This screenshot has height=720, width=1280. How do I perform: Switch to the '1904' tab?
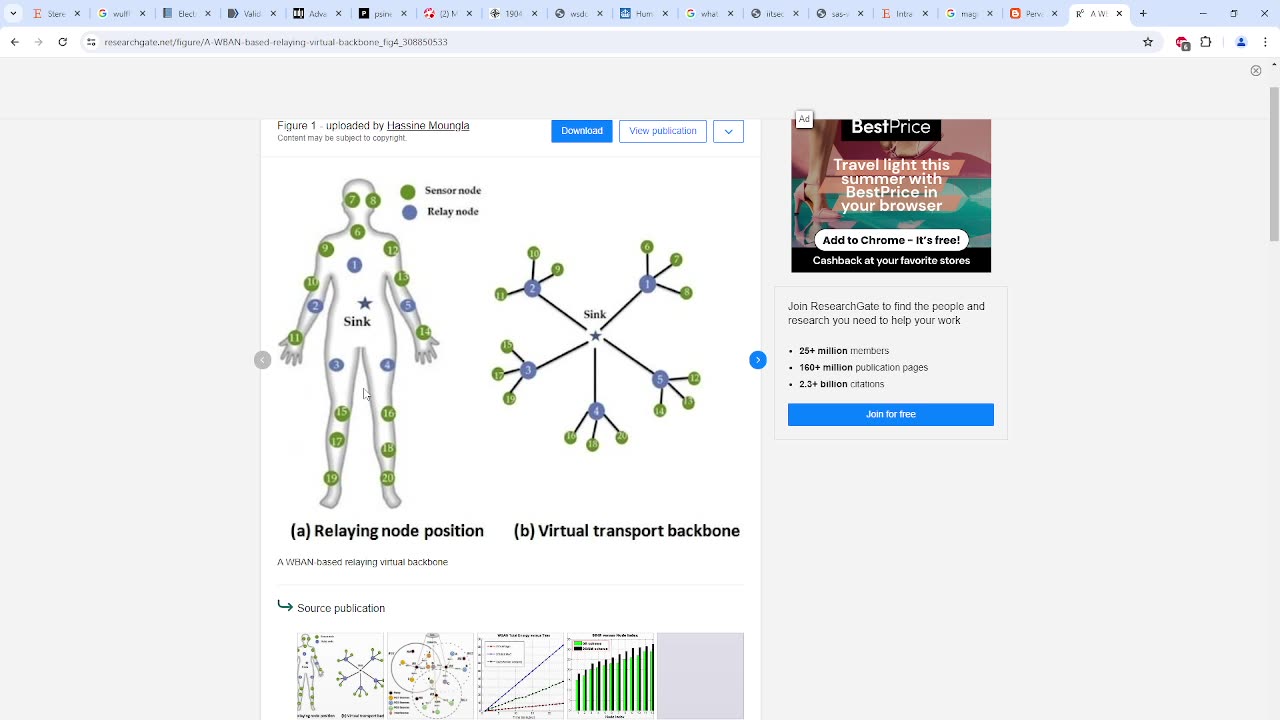click(511, 14)
